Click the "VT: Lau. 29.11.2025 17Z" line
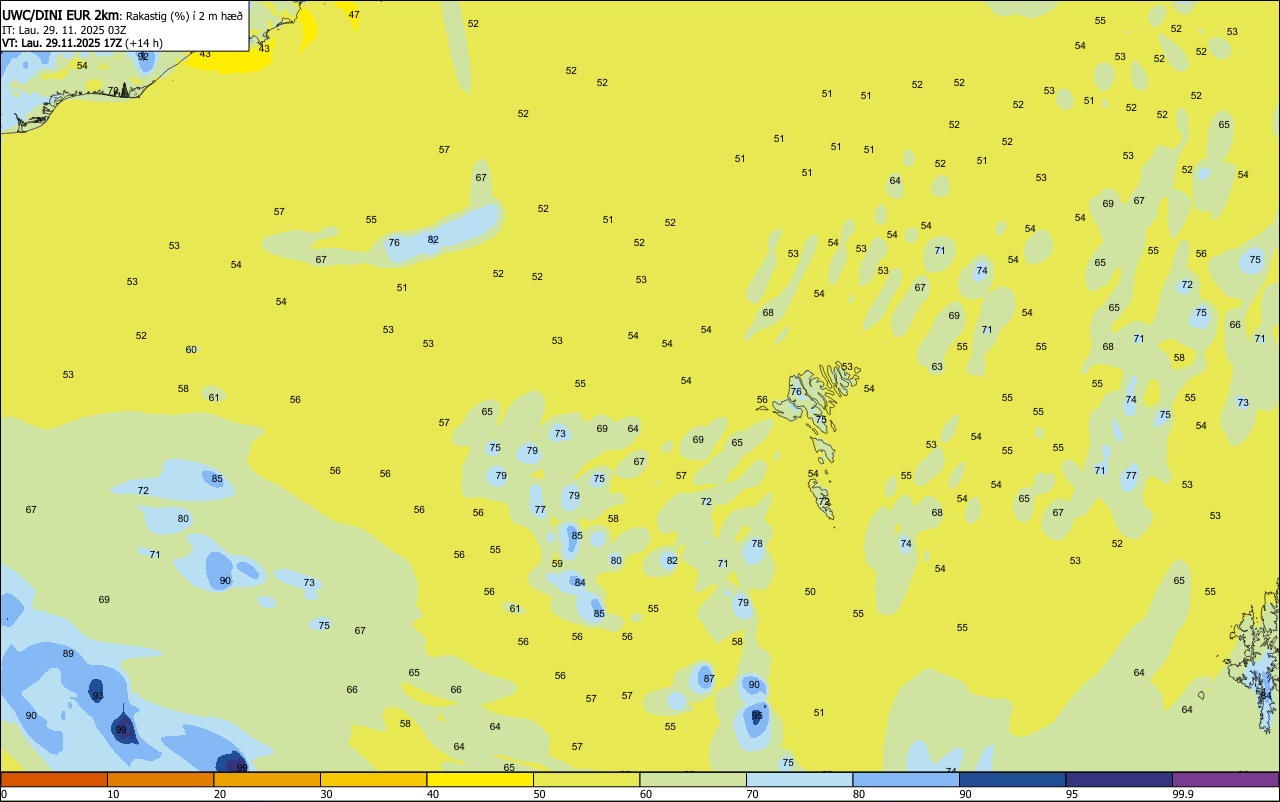This screenshot has height=802, width=1280. [61, 43]
